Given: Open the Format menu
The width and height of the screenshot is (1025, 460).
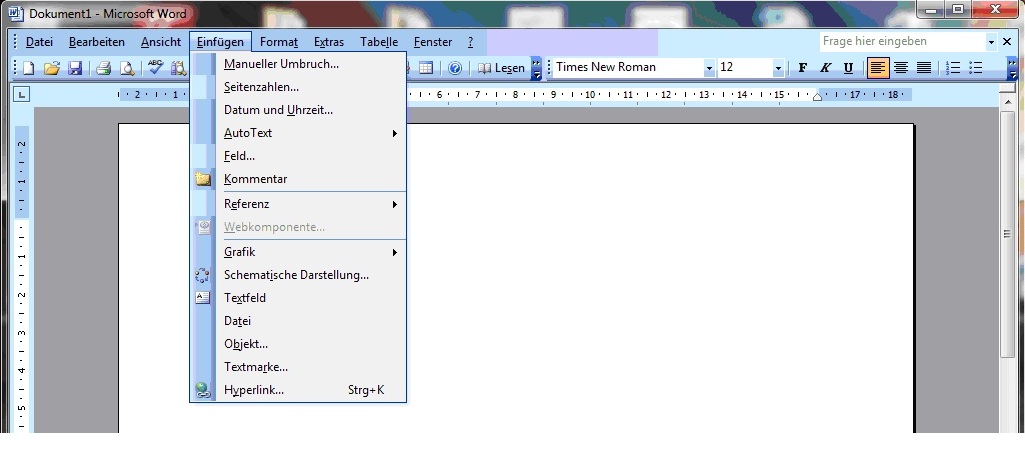Looking at the screenshot, I should point(279,42).
